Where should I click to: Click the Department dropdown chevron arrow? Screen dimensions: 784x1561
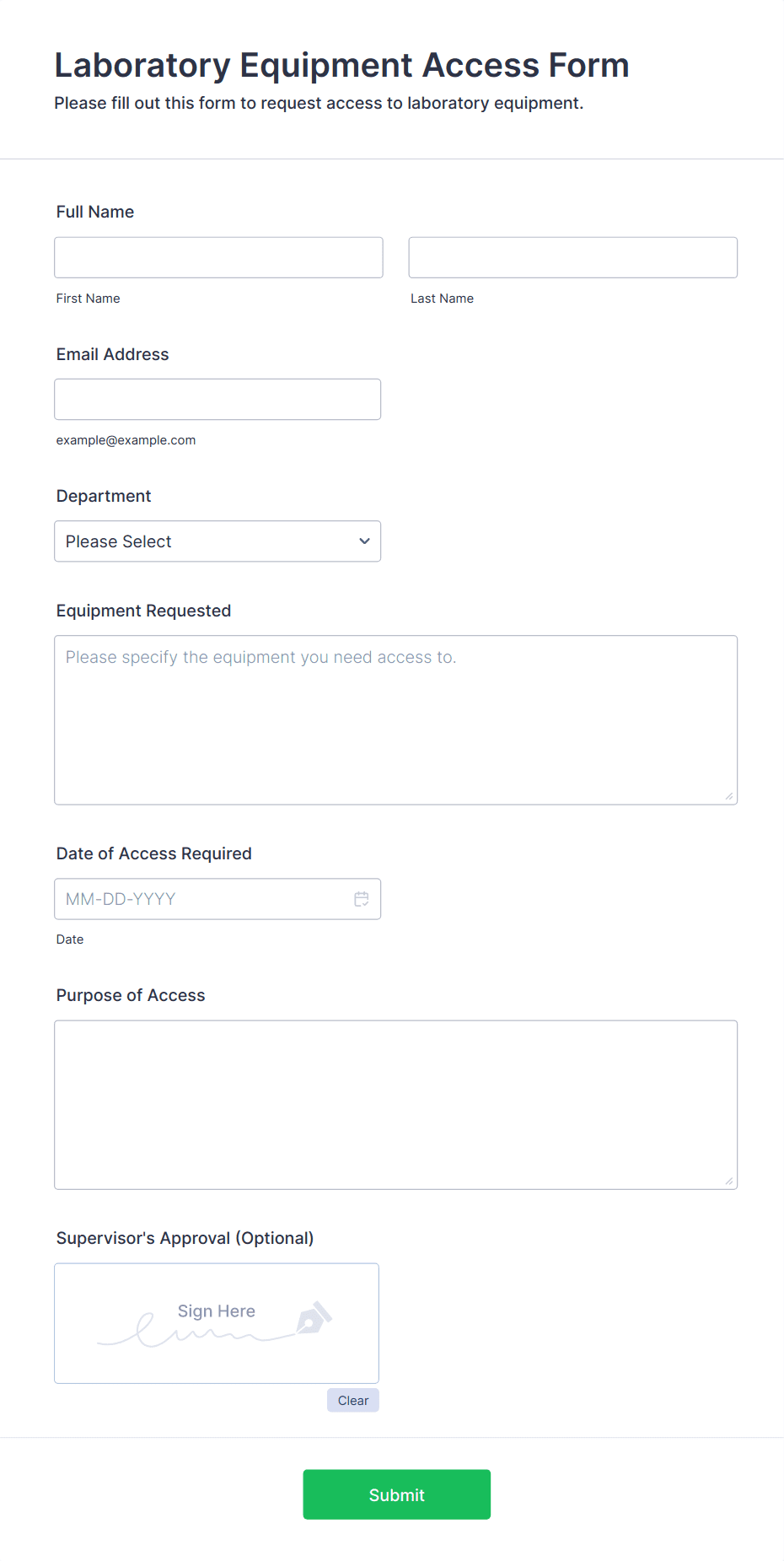coord(364,541)
